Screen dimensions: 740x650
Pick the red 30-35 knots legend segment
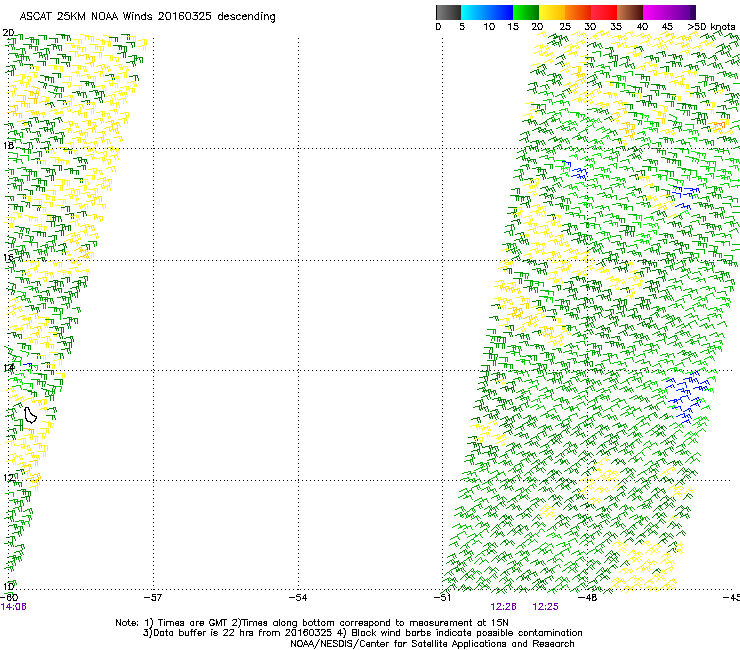point(604,12)
